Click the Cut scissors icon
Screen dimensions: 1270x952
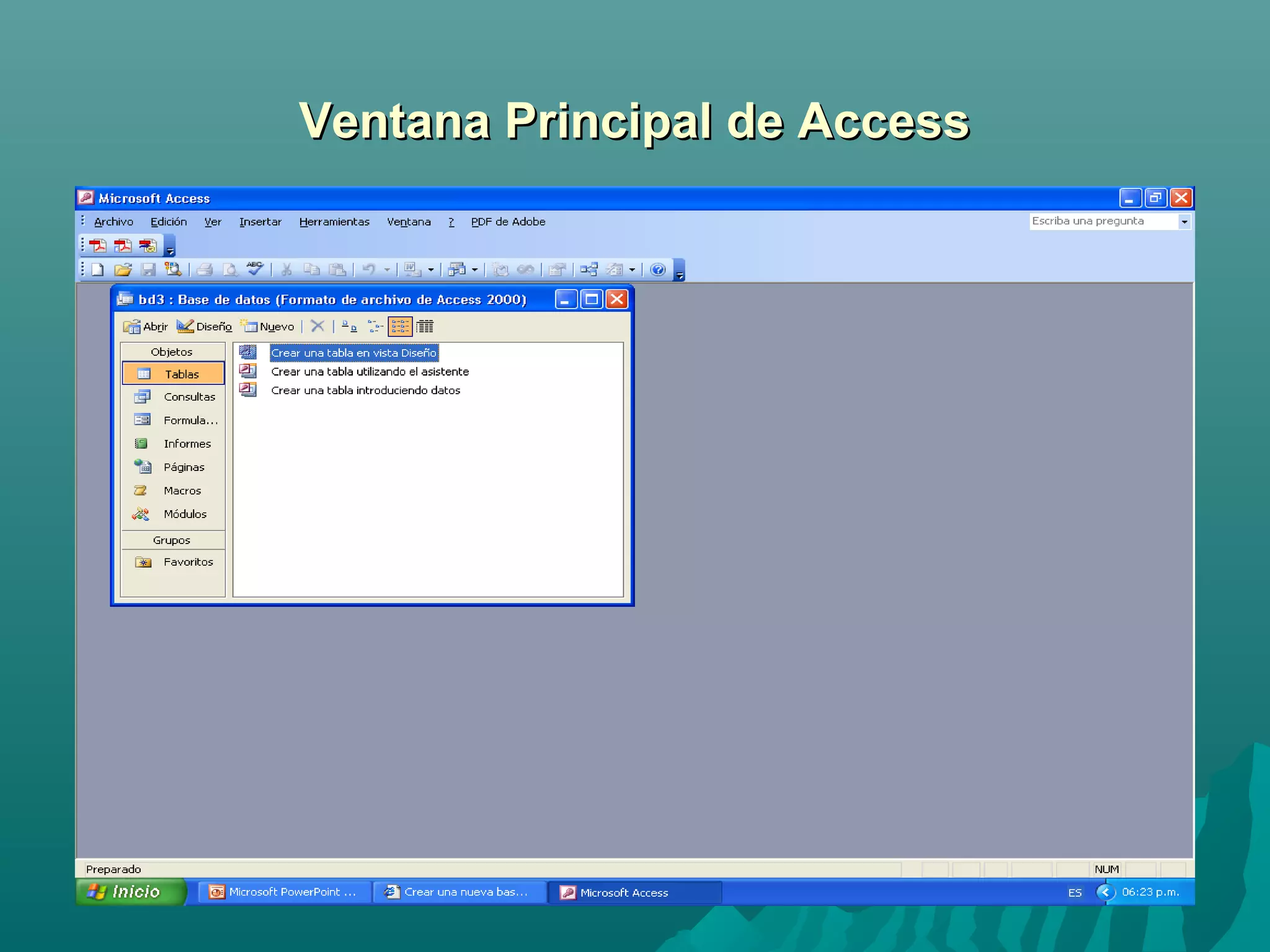286,270
